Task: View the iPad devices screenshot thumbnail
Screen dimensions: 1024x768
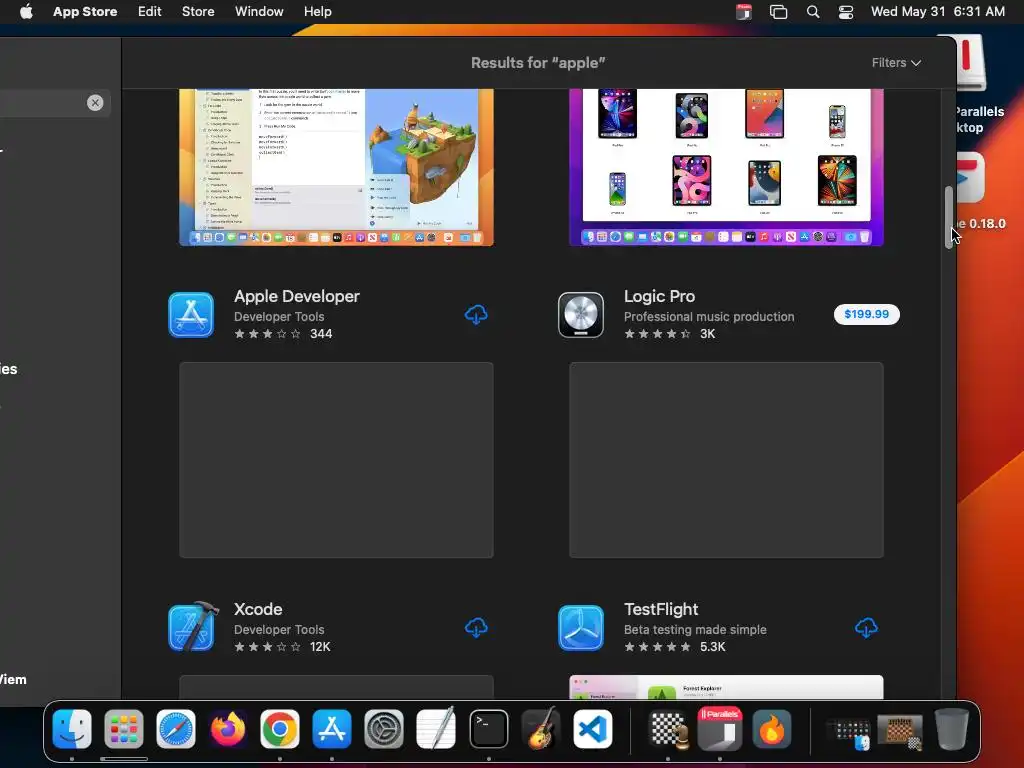Action: click(726, 167)
